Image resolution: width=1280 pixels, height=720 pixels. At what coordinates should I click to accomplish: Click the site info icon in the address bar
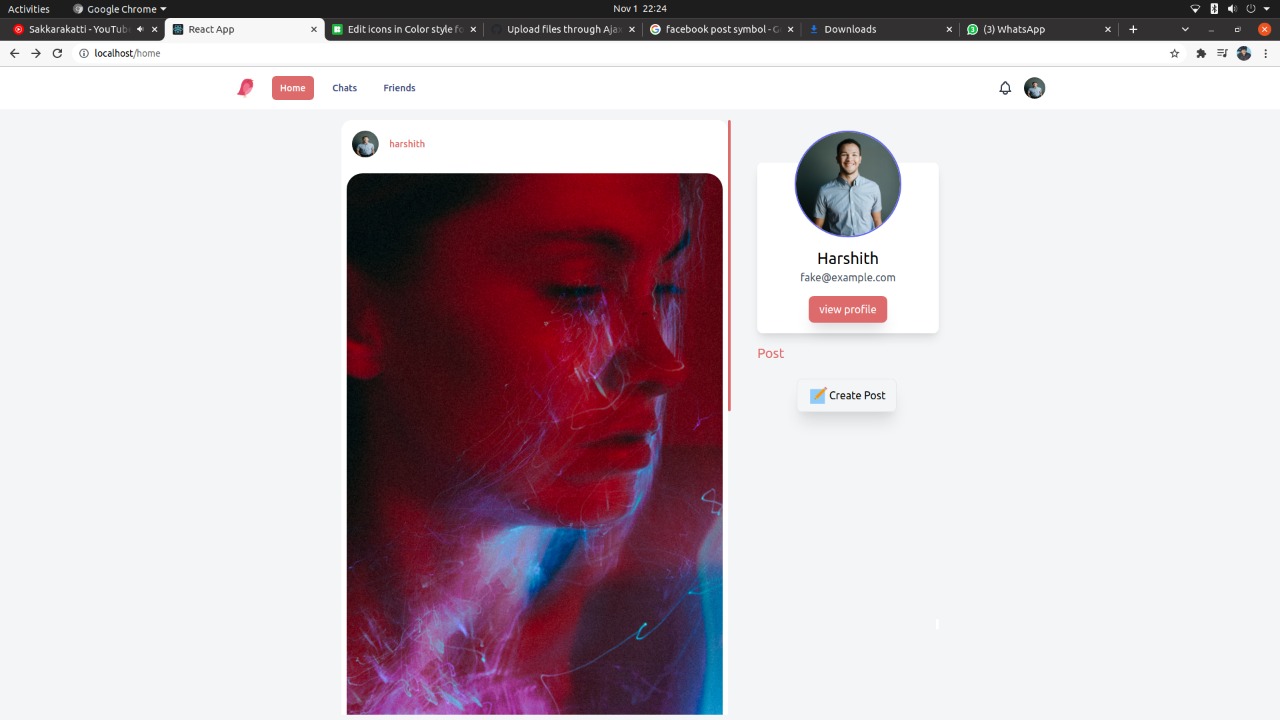click(84, 53)
